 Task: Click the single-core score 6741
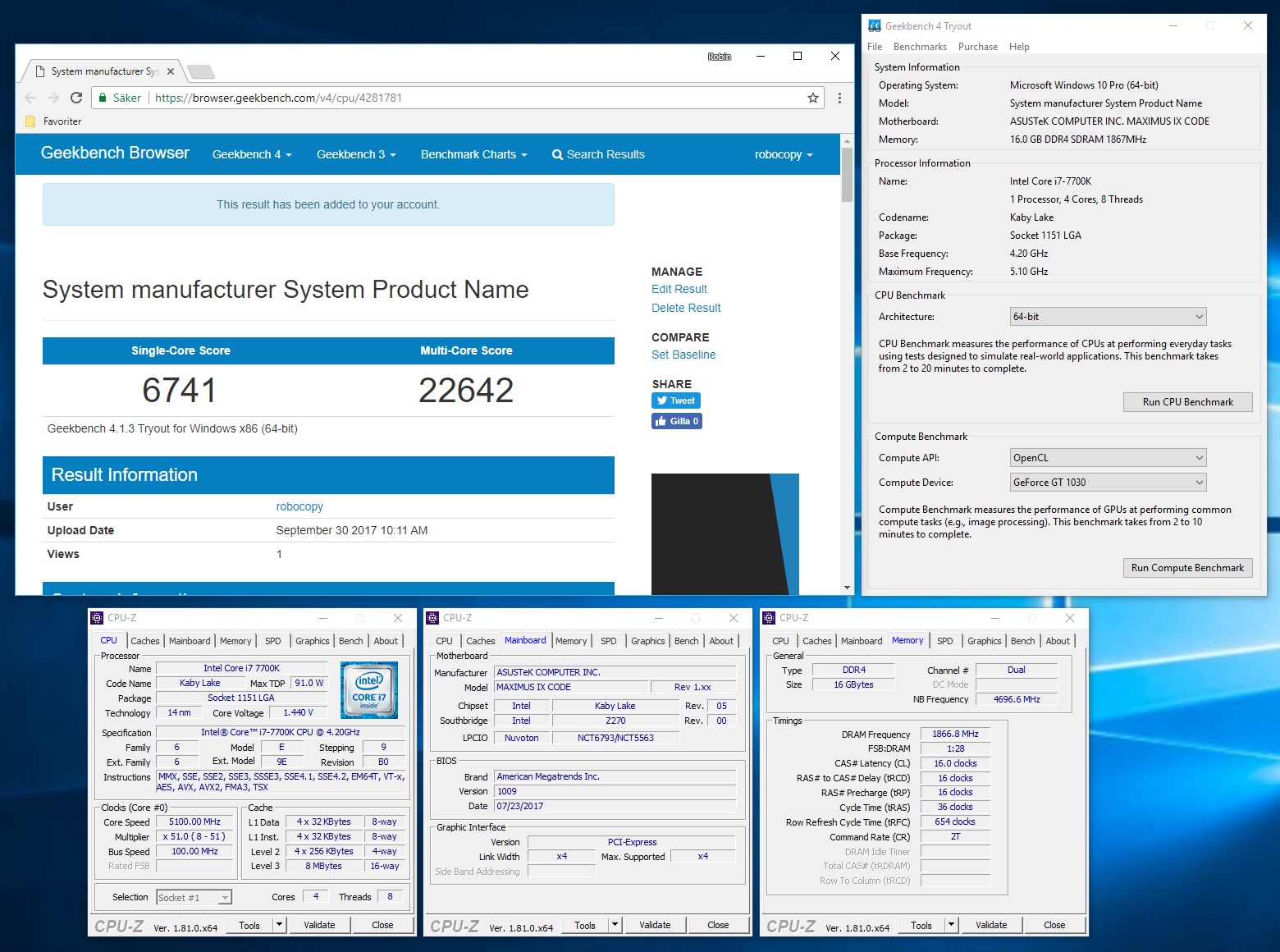pyautogui.click(x=180, y=390)
